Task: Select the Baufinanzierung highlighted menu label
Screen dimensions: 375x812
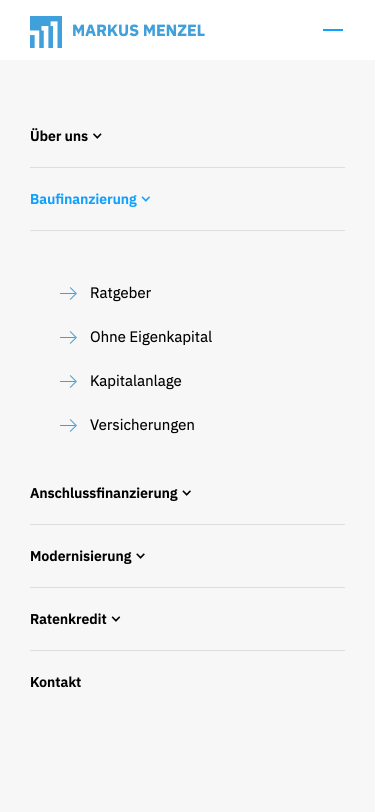Action: tap(83, 199)
